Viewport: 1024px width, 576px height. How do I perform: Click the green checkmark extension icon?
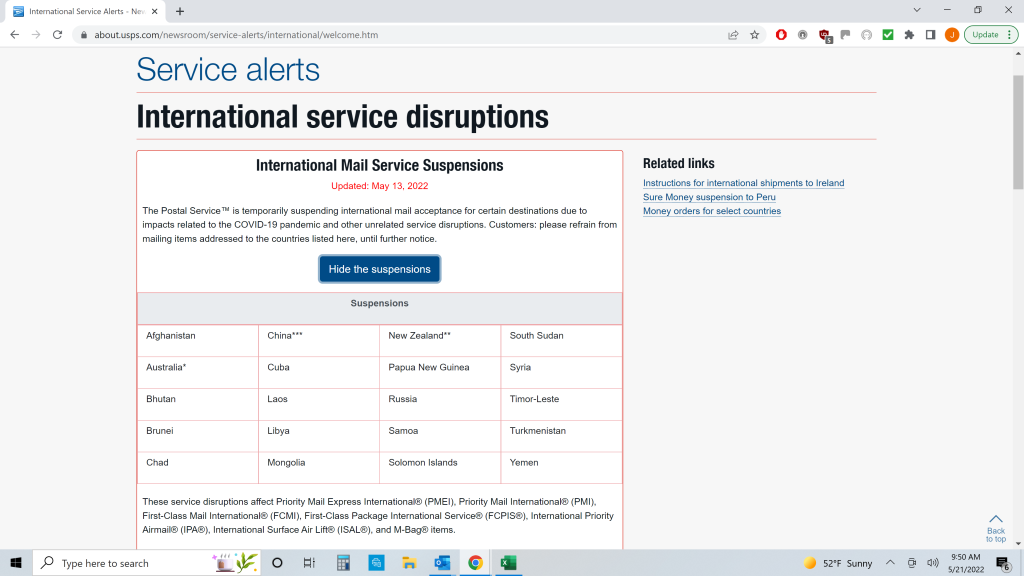point(888,34)
